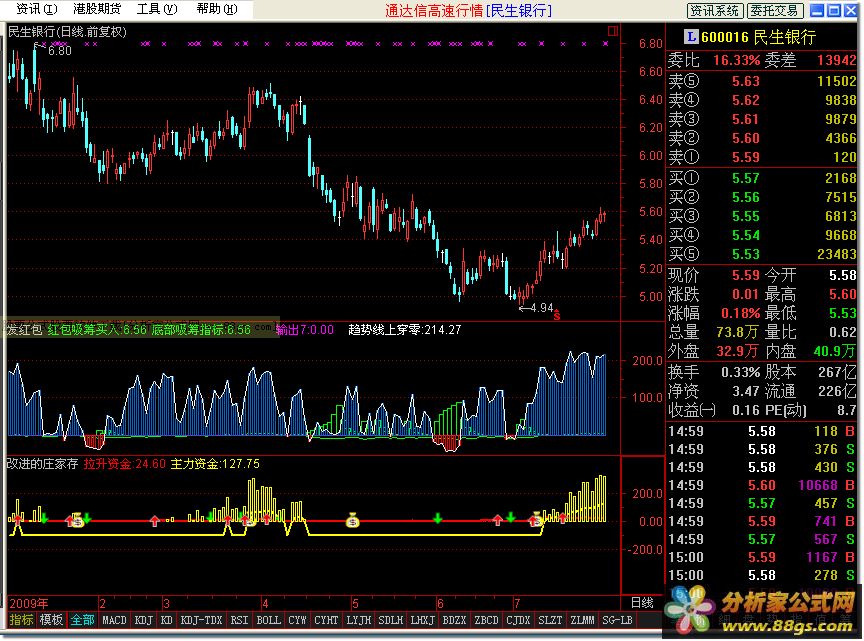Click the 日线 period label
Screen dimensions: 864x641
[642, 602]
